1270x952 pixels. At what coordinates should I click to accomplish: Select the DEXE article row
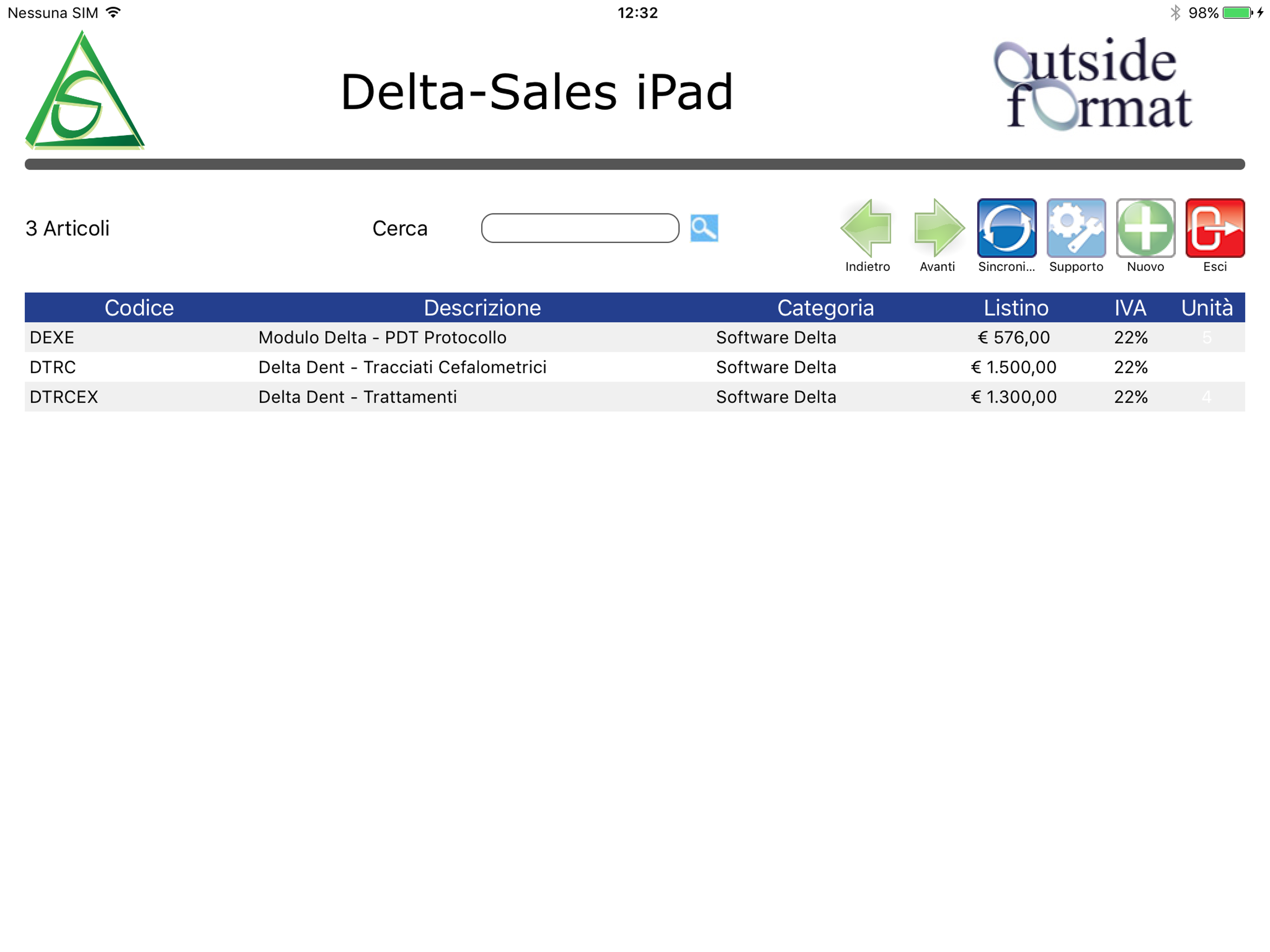52,337
